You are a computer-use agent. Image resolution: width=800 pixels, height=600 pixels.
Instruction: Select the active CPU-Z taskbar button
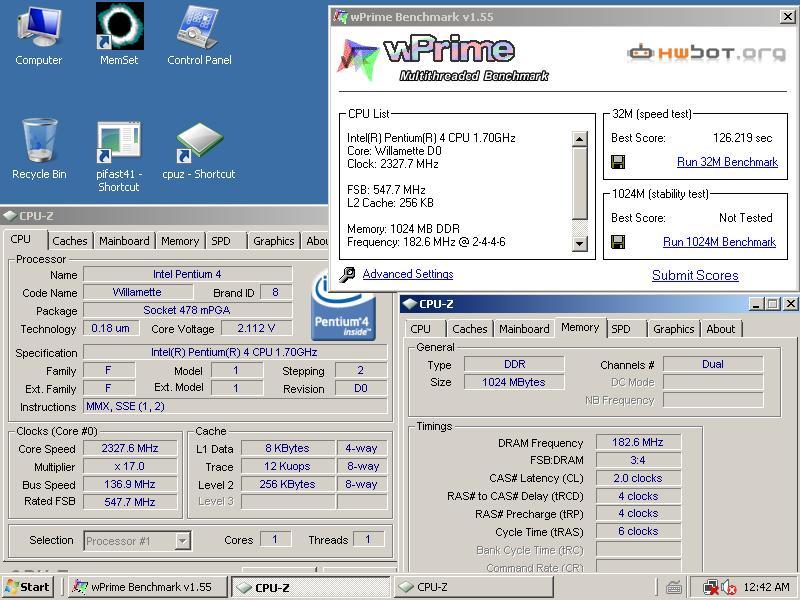click(311, 587)
